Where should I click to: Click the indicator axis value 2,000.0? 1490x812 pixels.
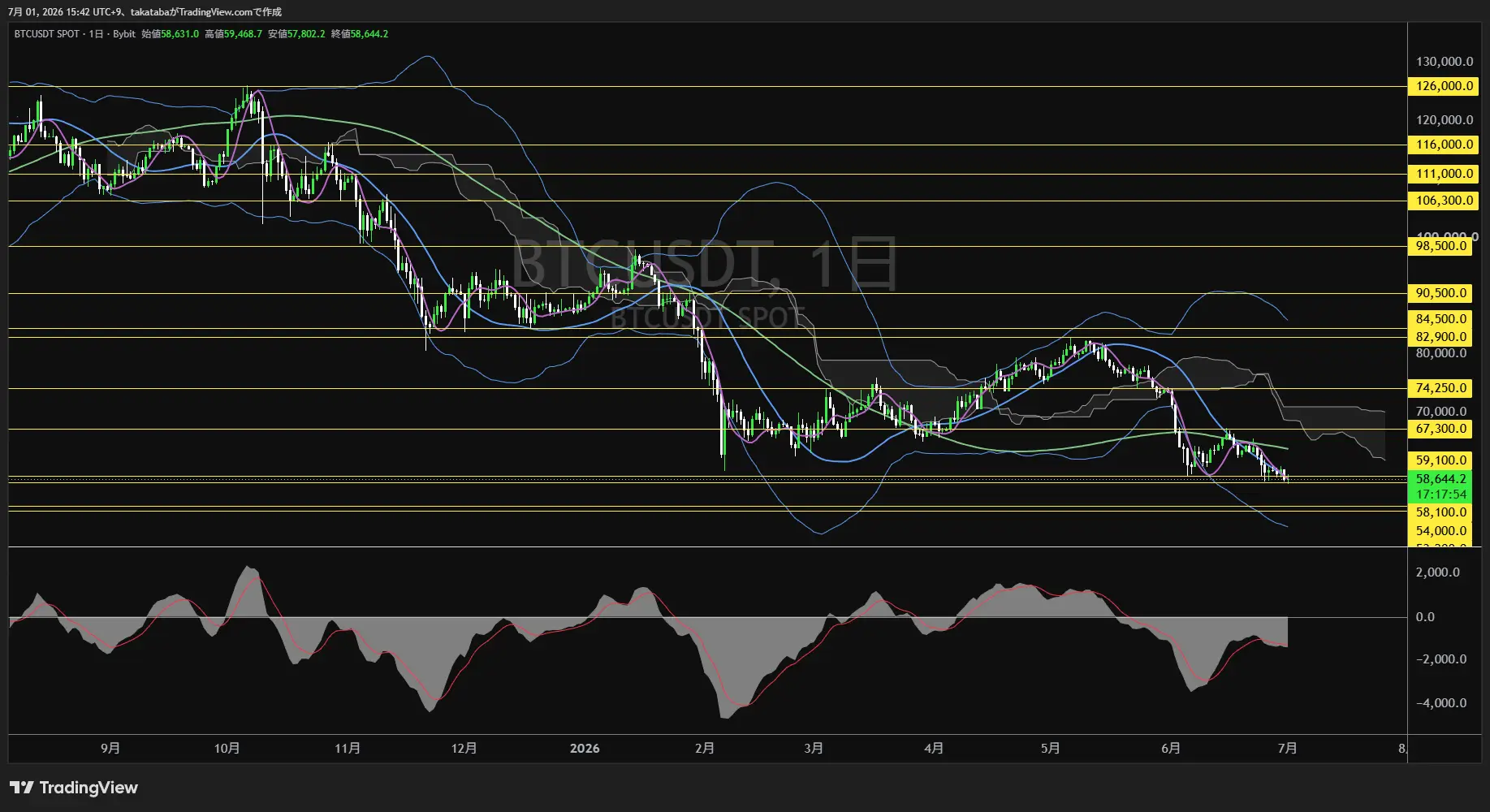tap(1437, 572)
